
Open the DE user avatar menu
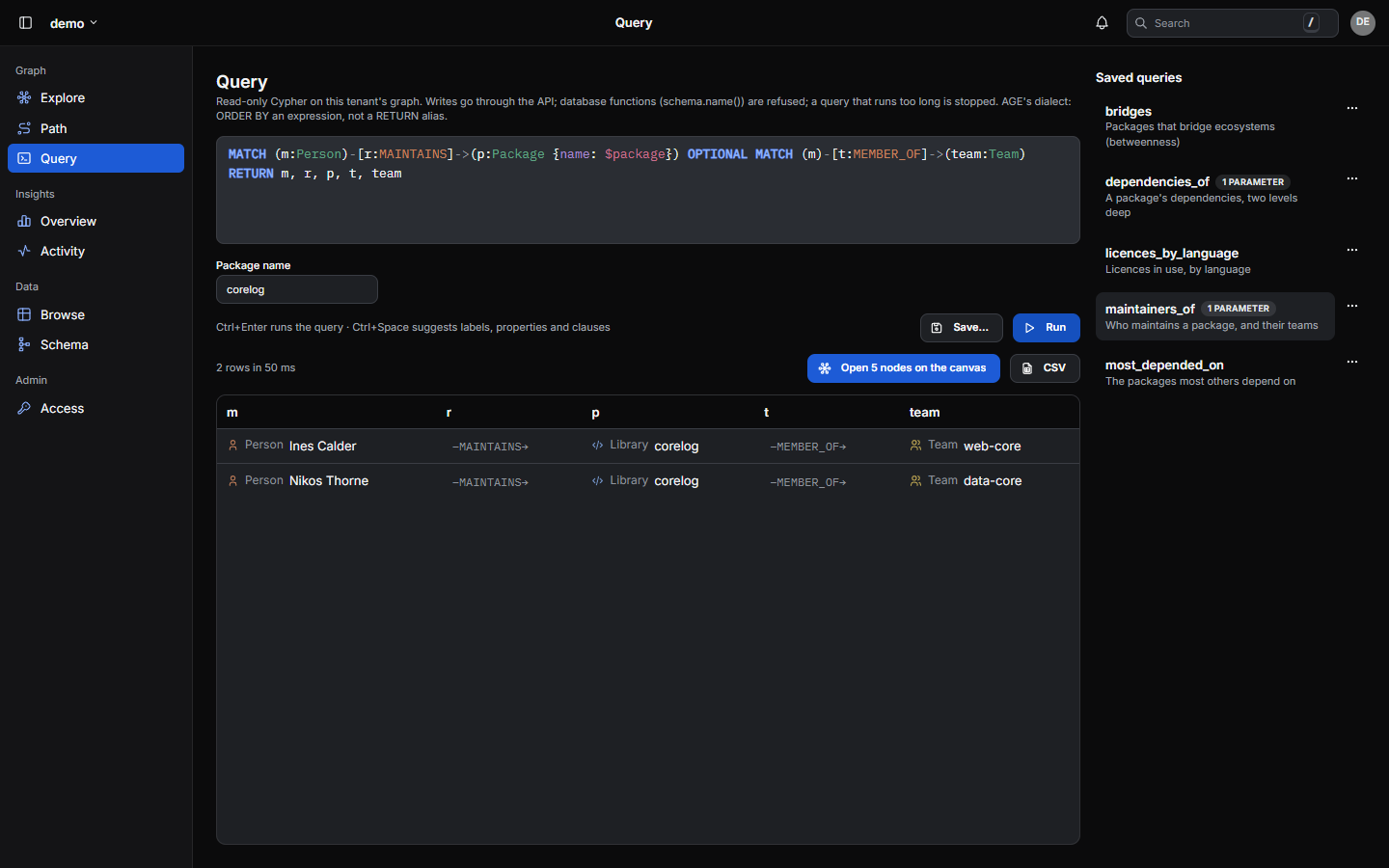[x=1362, y=23]
